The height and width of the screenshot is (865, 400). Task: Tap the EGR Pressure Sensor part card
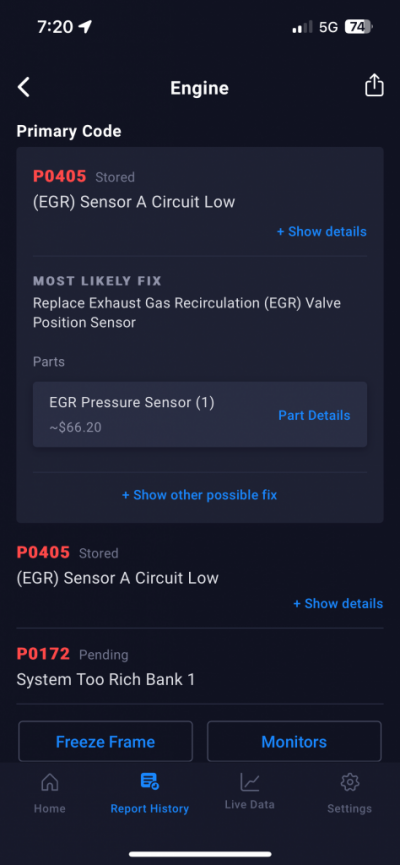[x=200, y=414]
